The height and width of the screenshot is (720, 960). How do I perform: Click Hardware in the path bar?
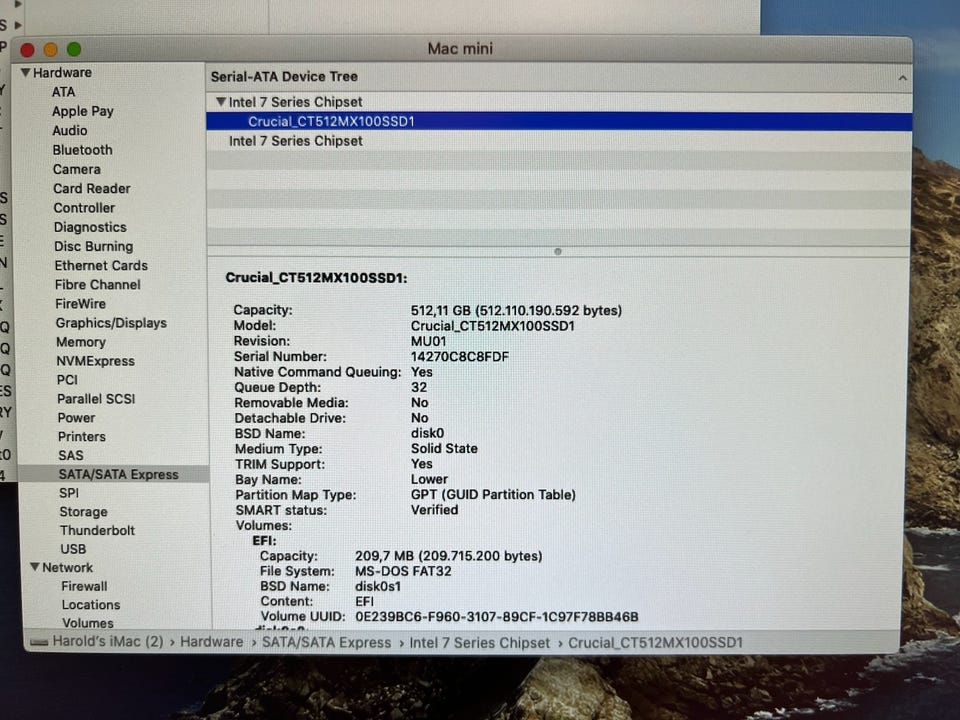pyautogui.click(x=212, y=642)
